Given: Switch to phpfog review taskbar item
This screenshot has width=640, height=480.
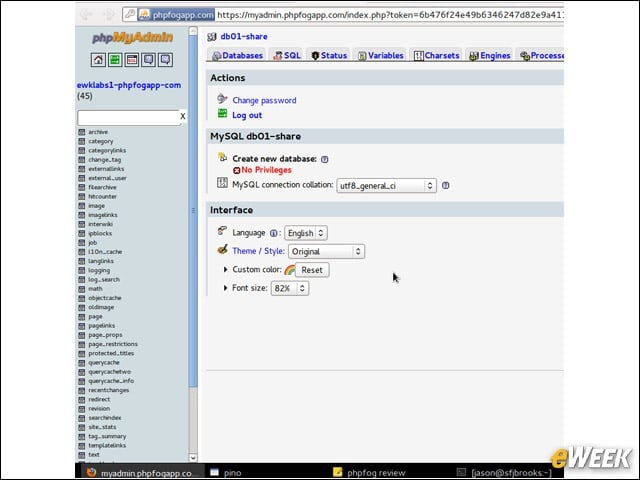Looking at the screenshot, I should coord(369,473).
